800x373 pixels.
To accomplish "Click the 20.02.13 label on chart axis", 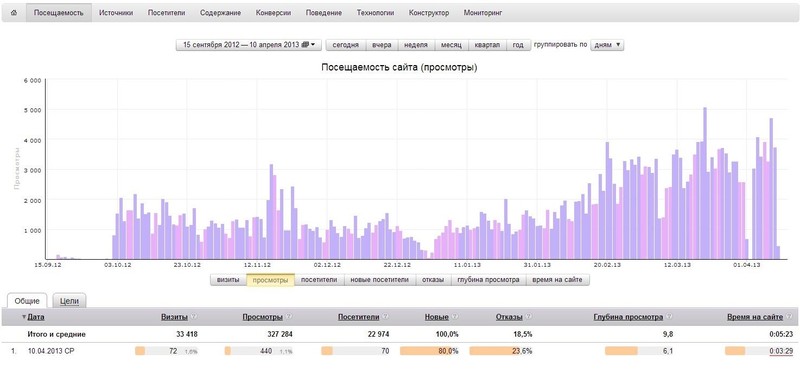I will point(607,265).
